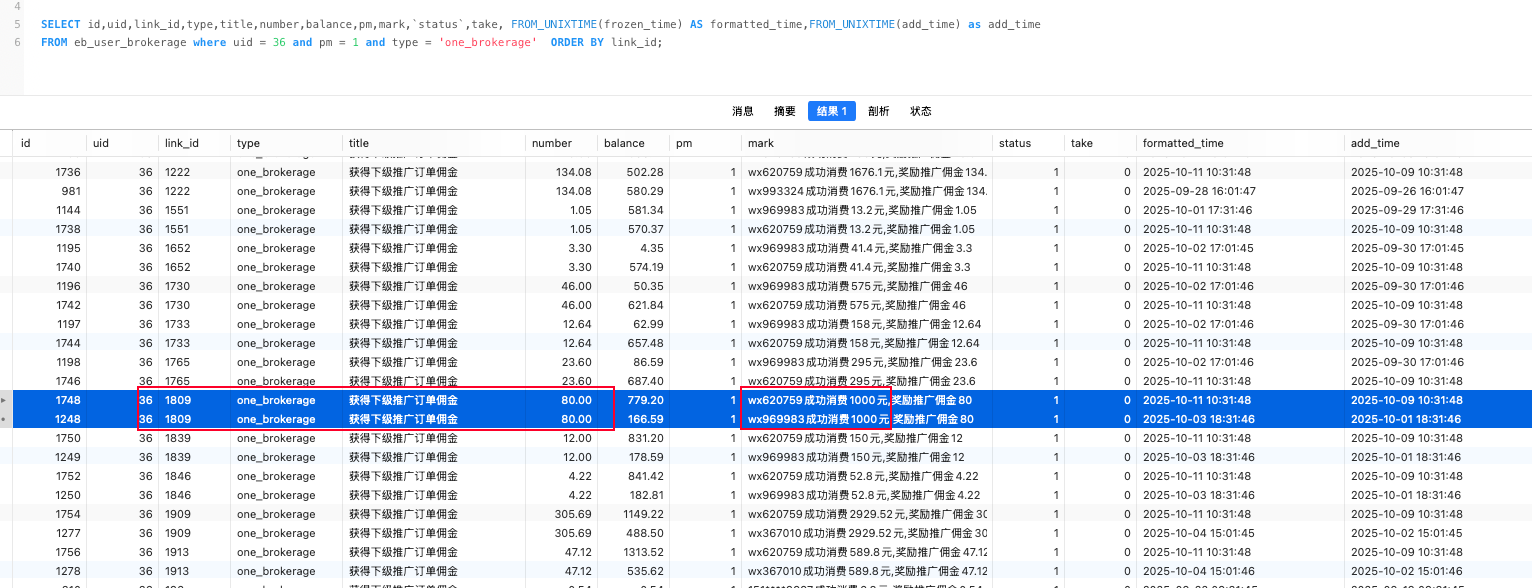Click the mark column header
This screenshot has height=588, width=1532.
(x=760, y=143)
